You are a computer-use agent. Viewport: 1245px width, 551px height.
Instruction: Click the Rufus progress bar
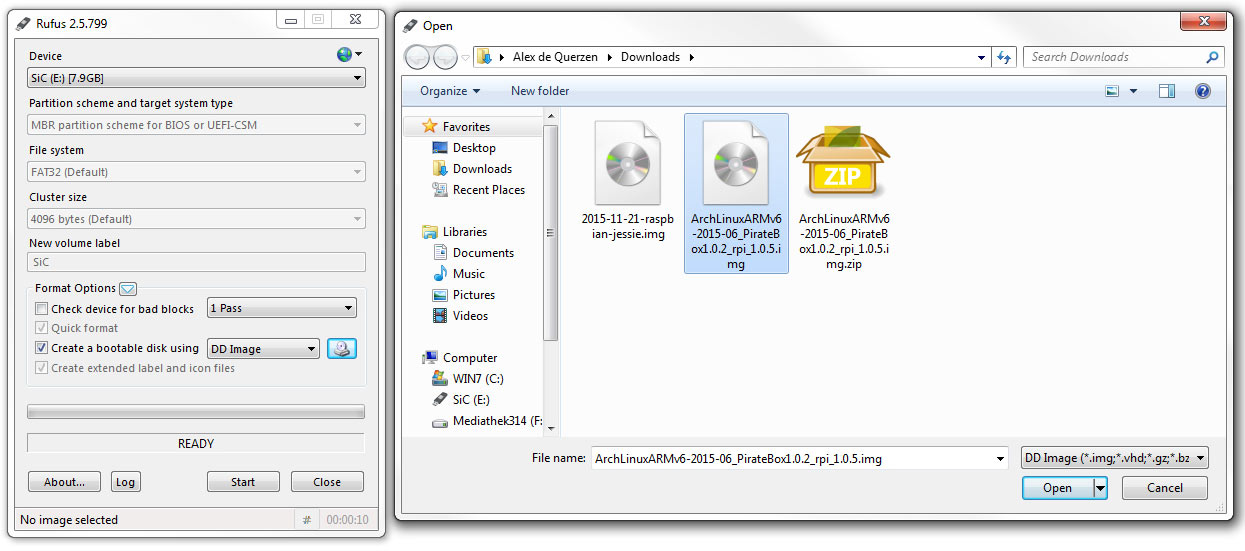click(x=196, y=412)
